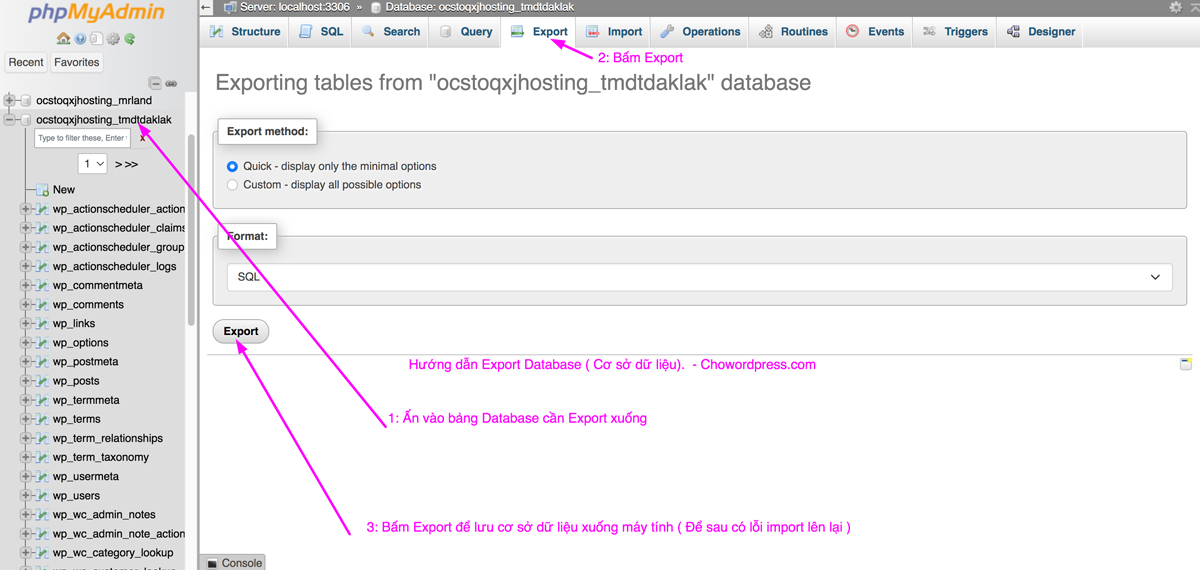Image resolution: width=1200 pixels, height=570 pixels.
Task: Click the Export submit button
Action: (x=241, y=331)
